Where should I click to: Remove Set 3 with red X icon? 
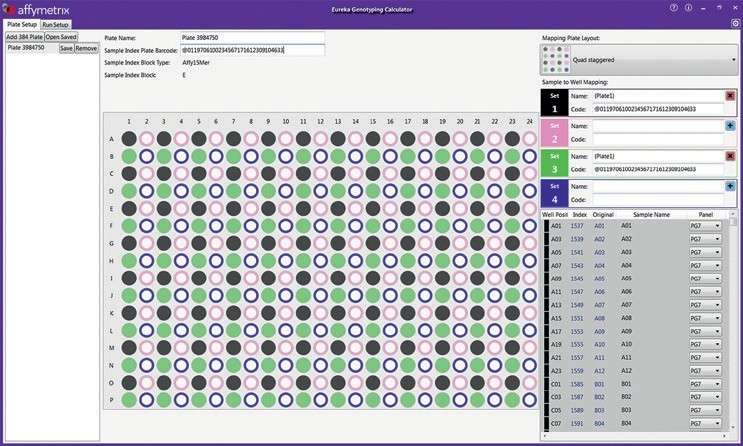point(730,156)
